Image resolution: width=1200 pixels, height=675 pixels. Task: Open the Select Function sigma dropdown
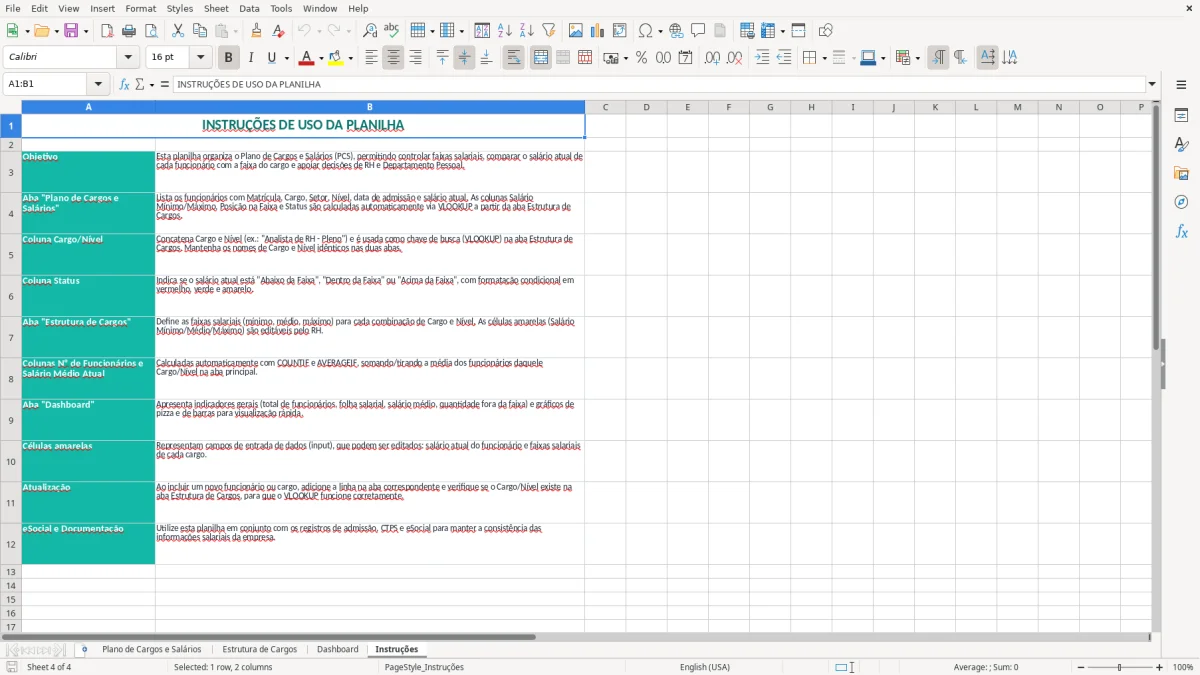pos(152,84)
